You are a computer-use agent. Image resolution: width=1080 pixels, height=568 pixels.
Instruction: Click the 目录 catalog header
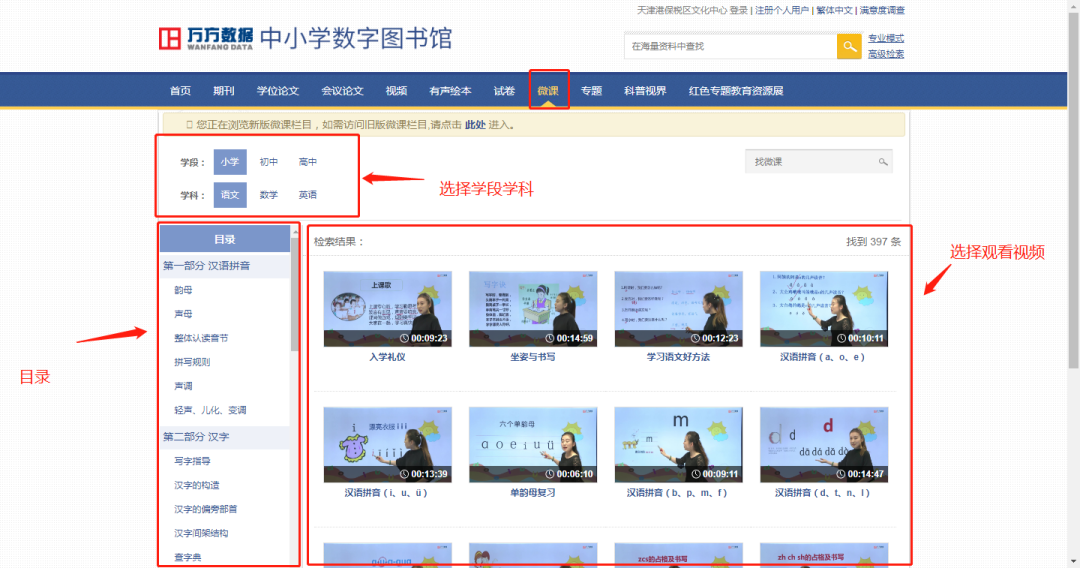pyautogui.click(x=225, y=240)
